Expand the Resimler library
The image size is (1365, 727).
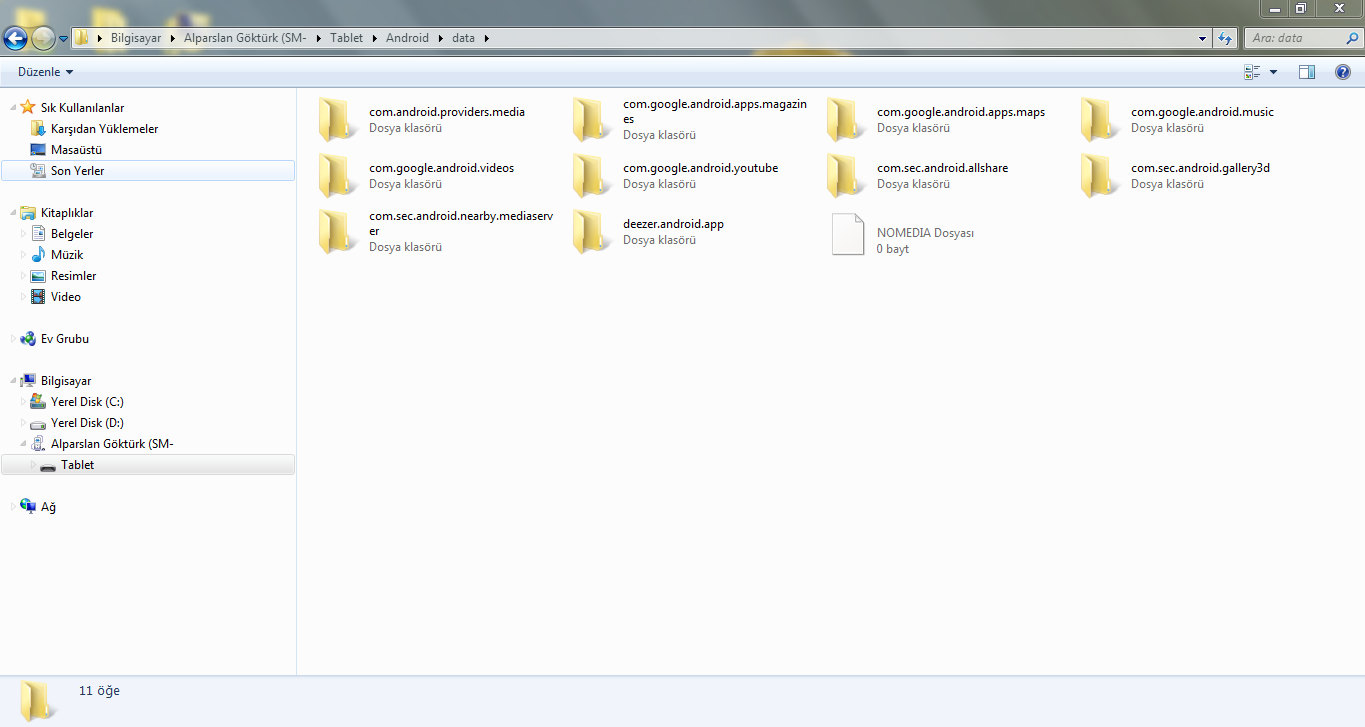click(x=25, y=275)
